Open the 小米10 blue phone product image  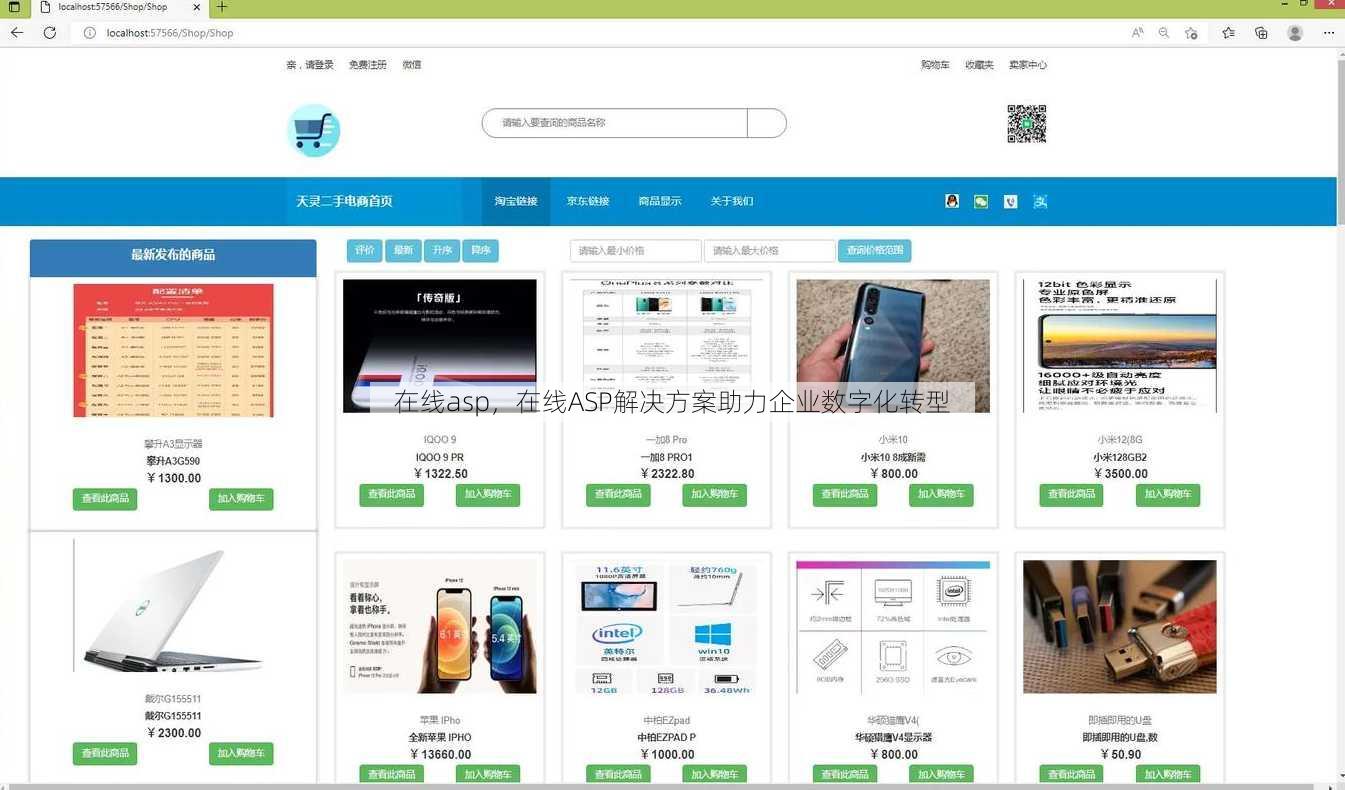(893, 346)
